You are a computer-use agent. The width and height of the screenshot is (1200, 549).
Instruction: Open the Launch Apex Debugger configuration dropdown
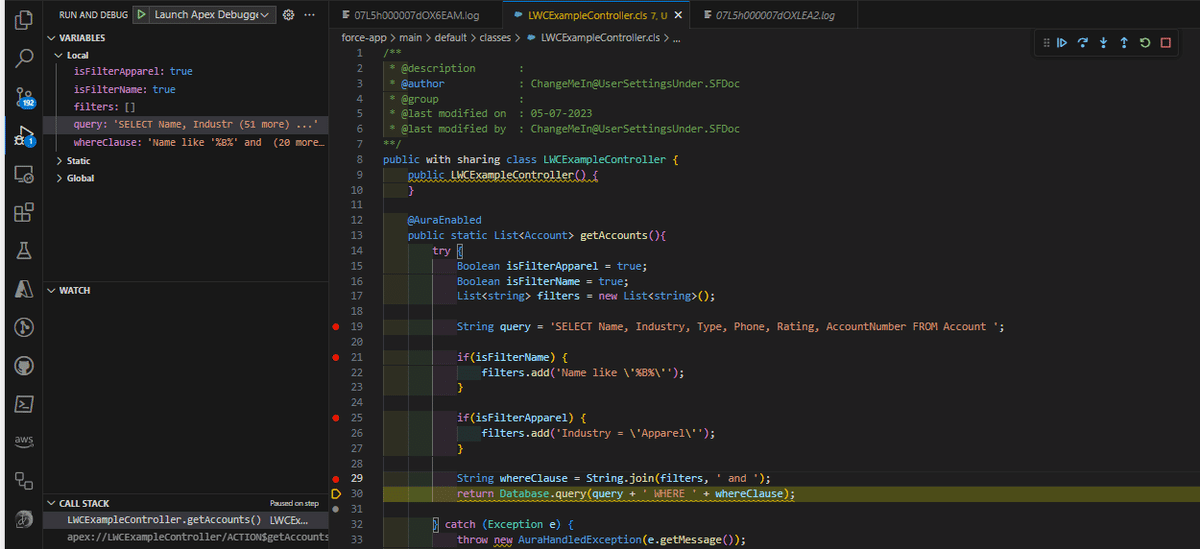(213, 15)
